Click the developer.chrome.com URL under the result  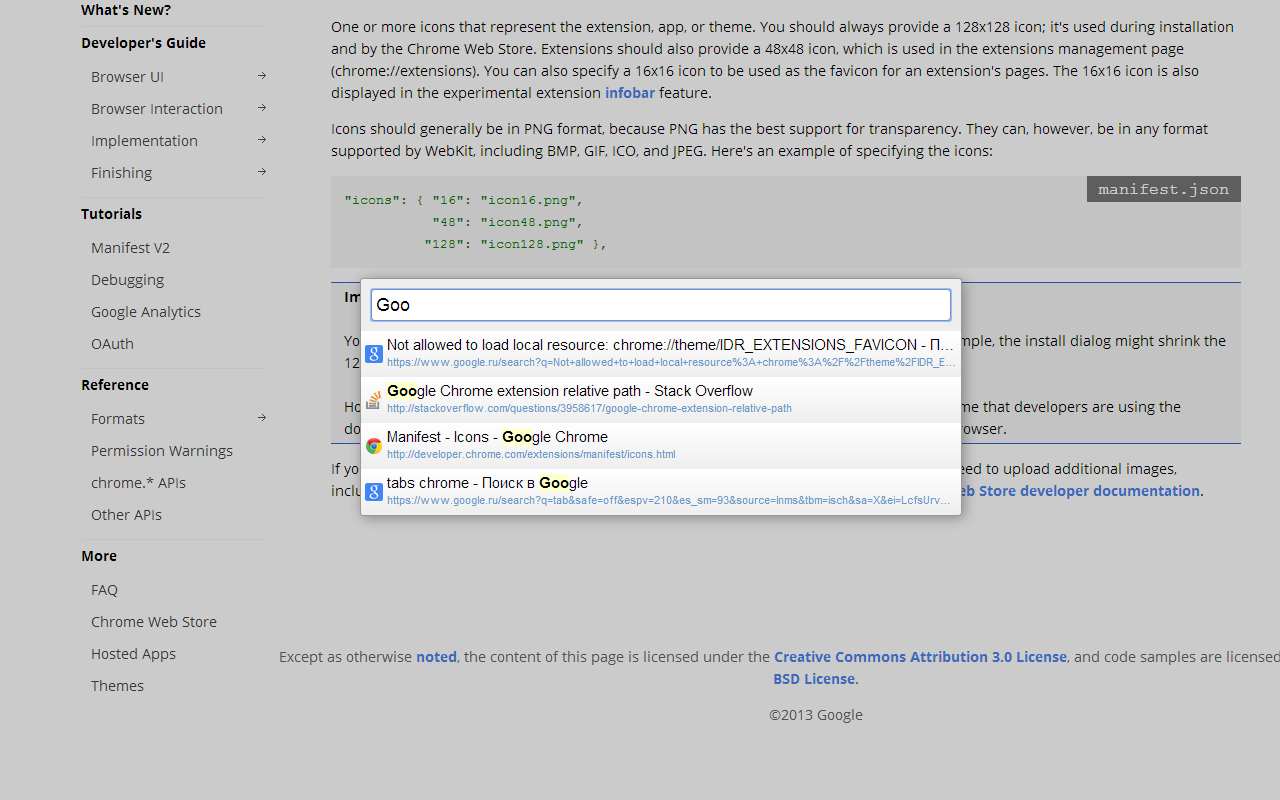point(531,454)
